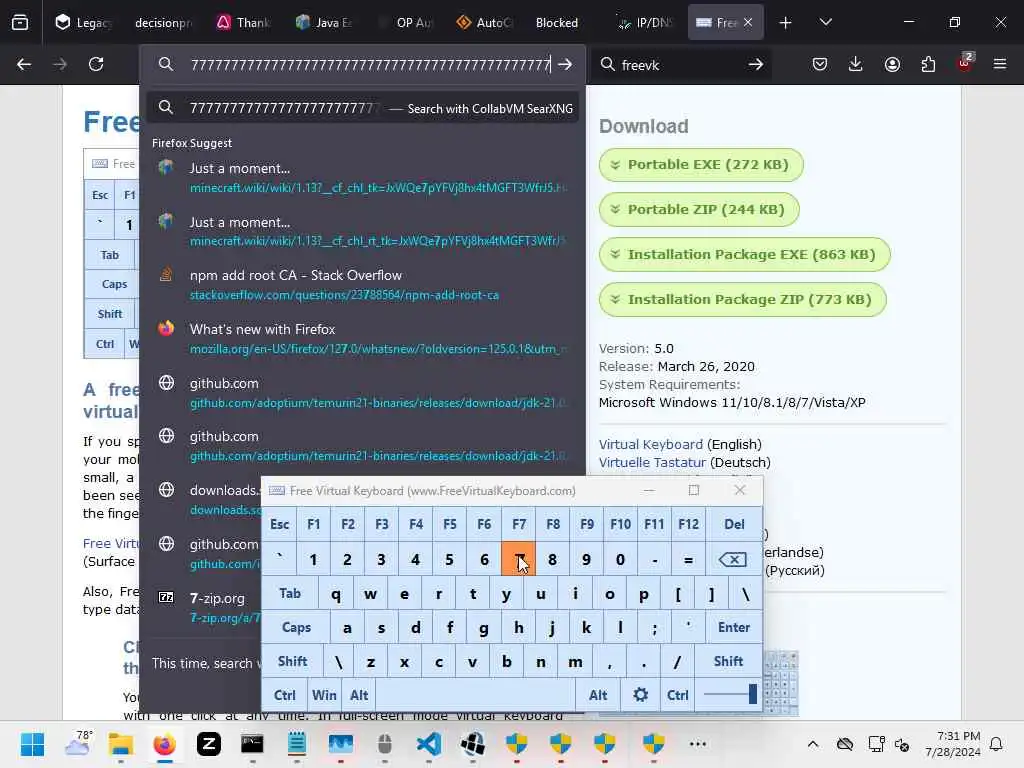
Task: Go back with the browser back arrow
Action: coord(24,64)
